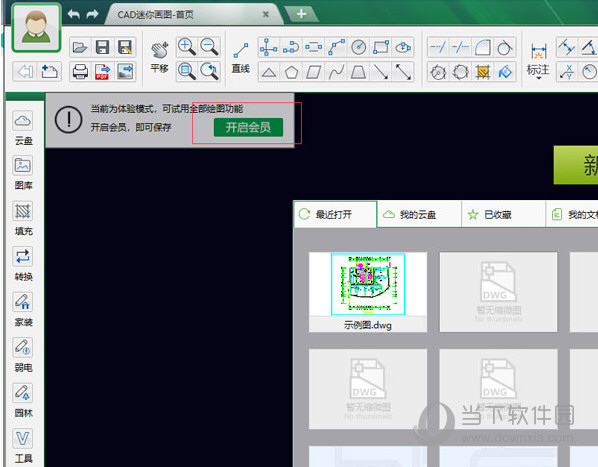Select the 直线 line tool
Screen dimensions: 598x467
click(x=241, y=58)
